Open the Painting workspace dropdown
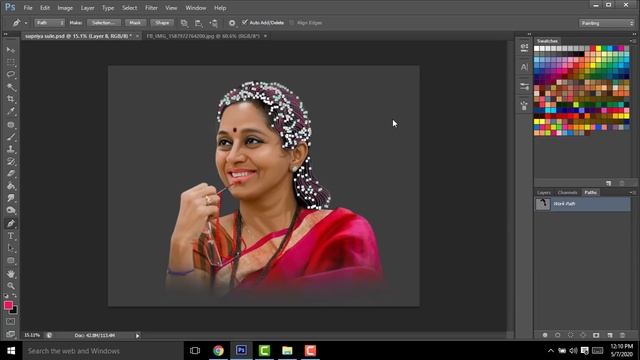The image size is (640, 360). (607, 23)
